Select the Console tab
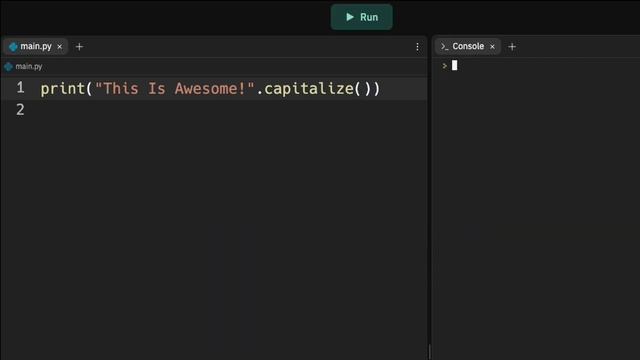Image resolution: width=640 pixels, height=360 pixels. coord(467,47)
